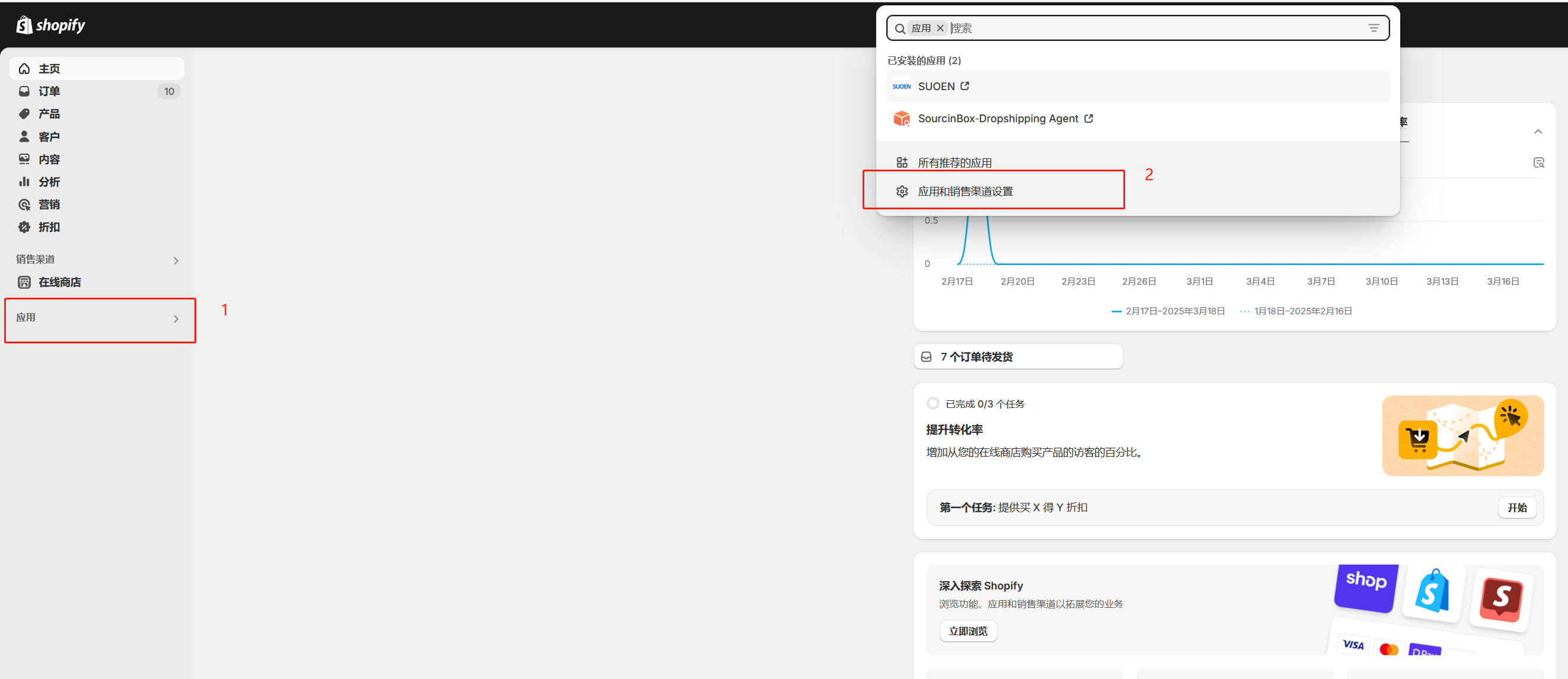
Task: Click the 提升转化率 heading
Action: pyautogui.click(x=954, y=430)
